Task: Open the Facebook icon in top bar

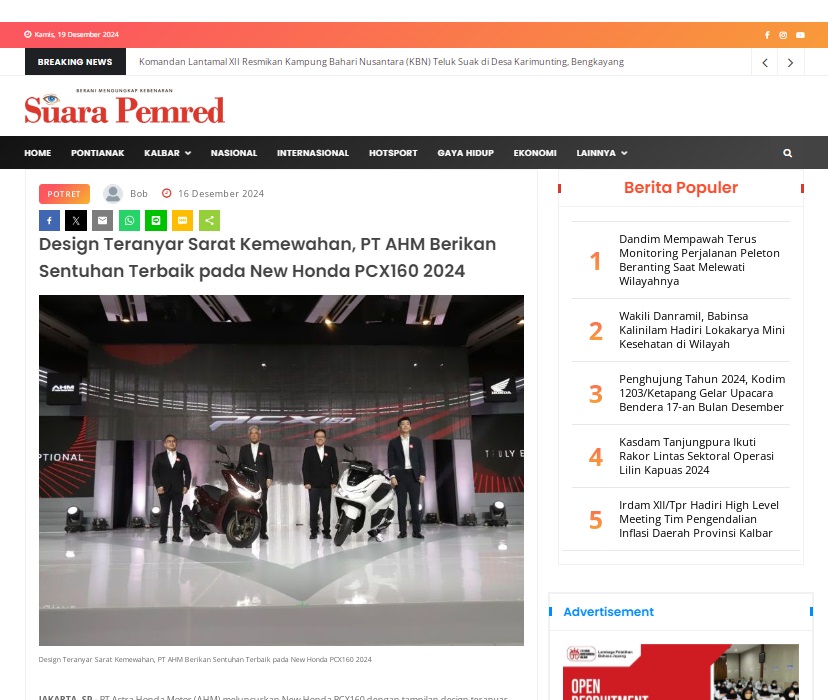Action: click(767, 35)
